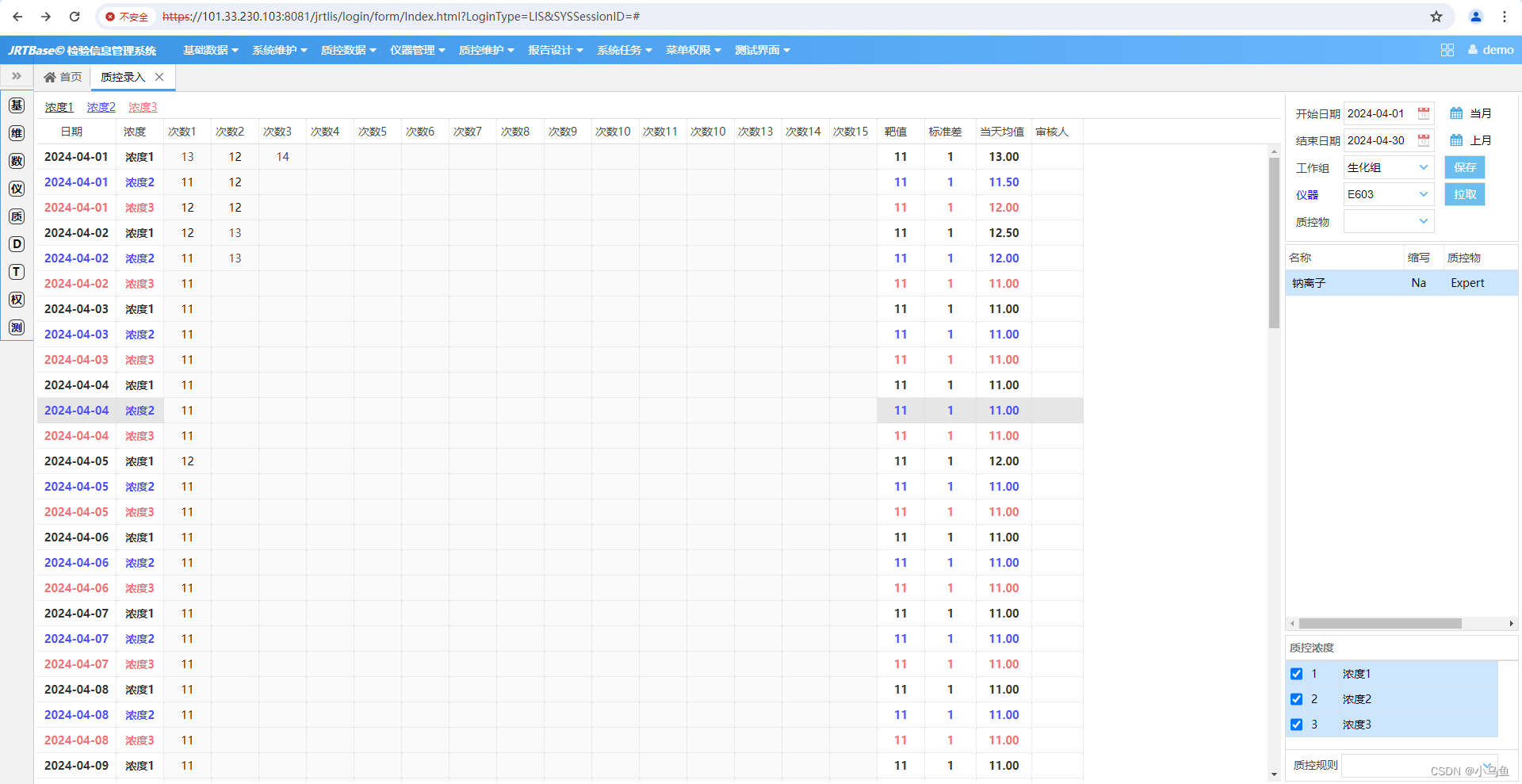The image size is (1522, 784).
Task: Click the 开始日期 input field
Action: point(1380,113)
